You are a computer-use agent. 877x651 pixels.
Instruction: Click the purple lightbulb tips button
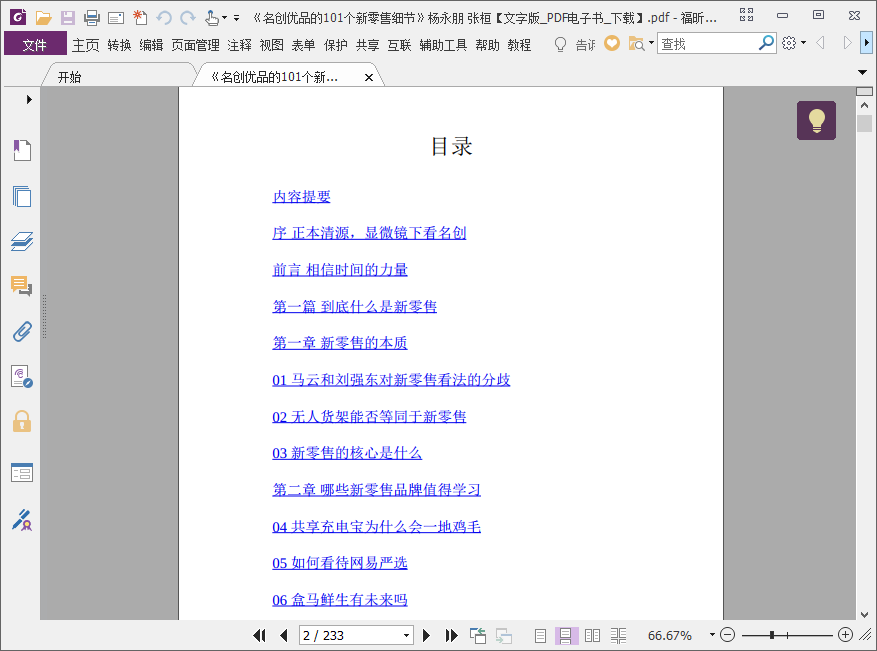816,120
